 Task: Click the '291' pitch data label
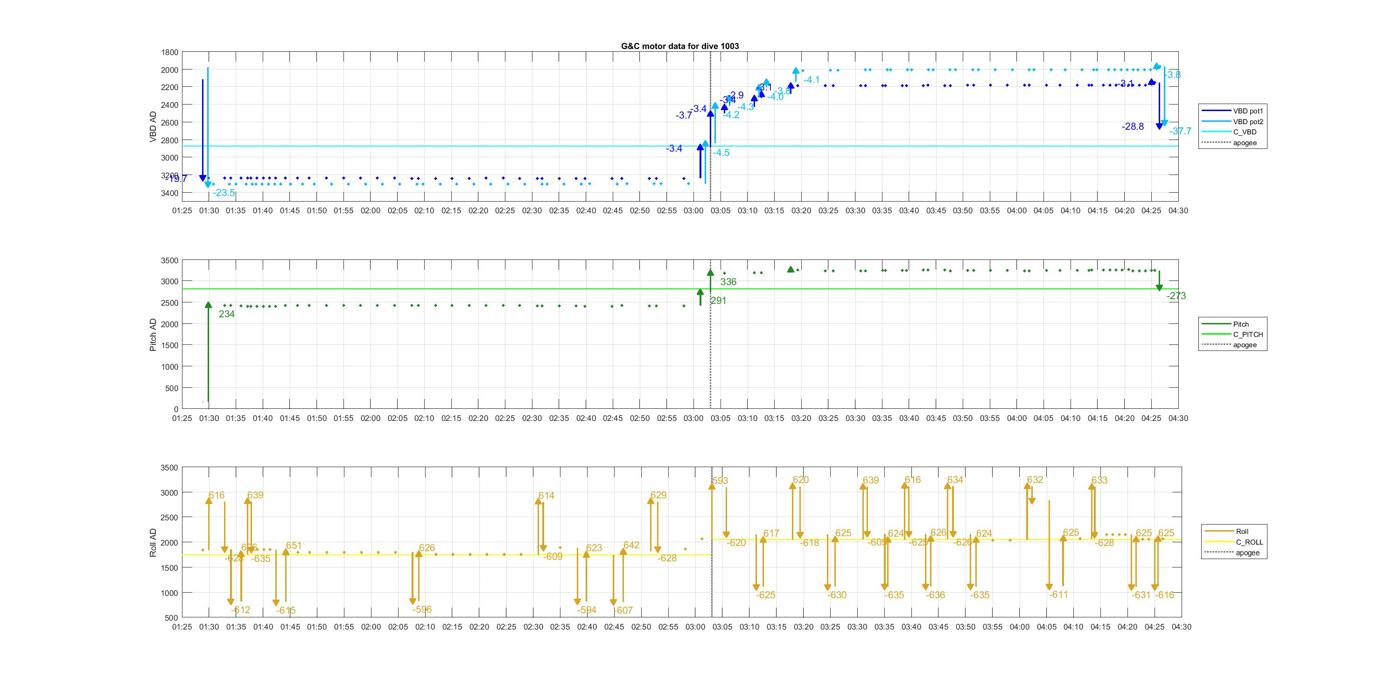click(x=718, y=300)
